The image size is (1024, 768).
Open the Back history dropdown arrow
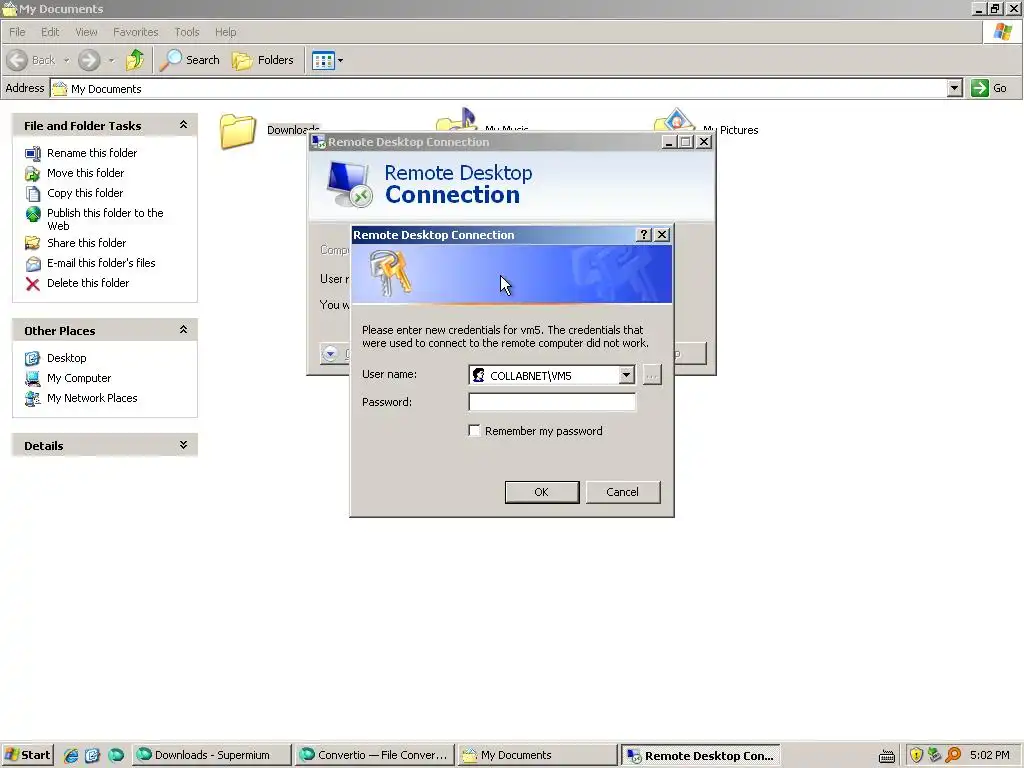coord(66,61)
